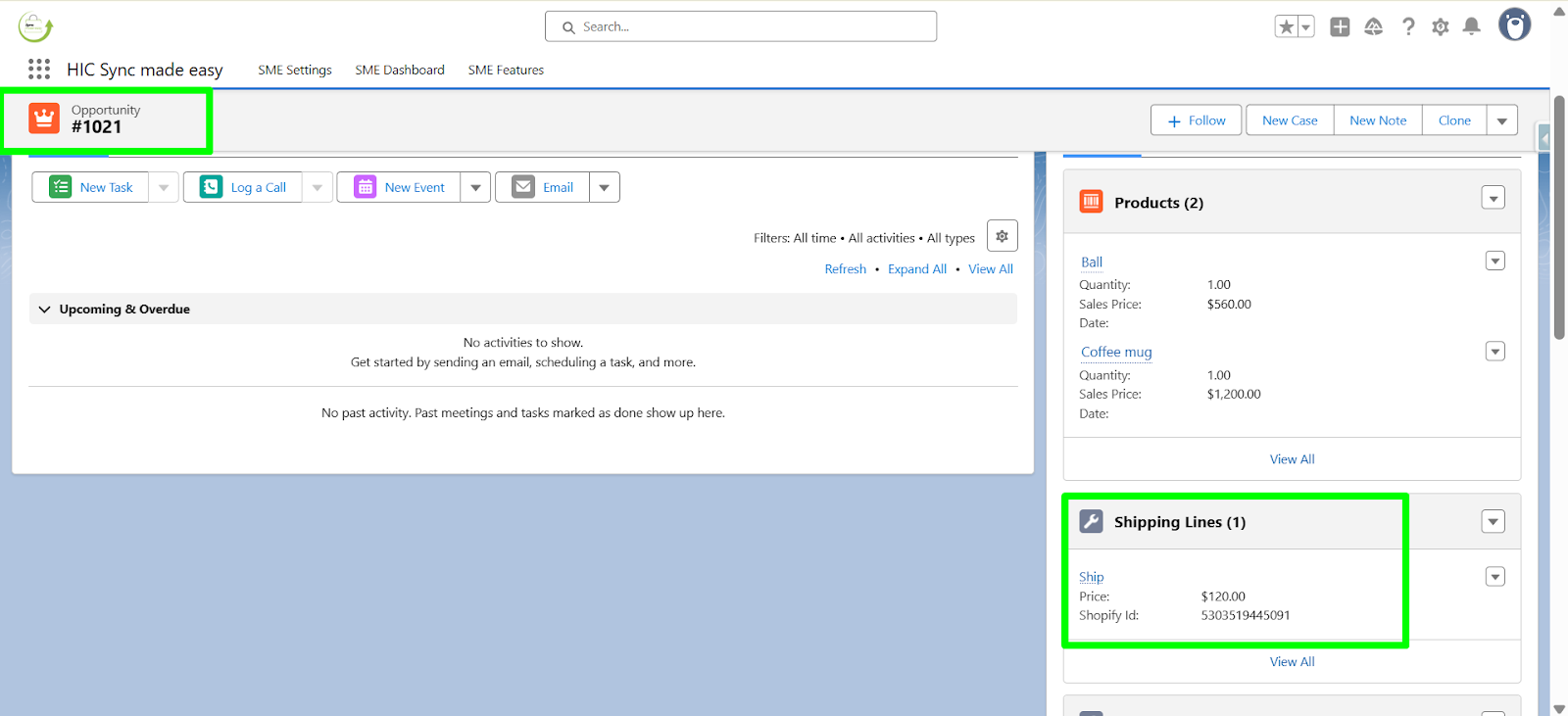Click the Shopify Id 5303519445091 value
Image resolution: width=1568 pixels, height=716 pixels.
click(1246, 616)
